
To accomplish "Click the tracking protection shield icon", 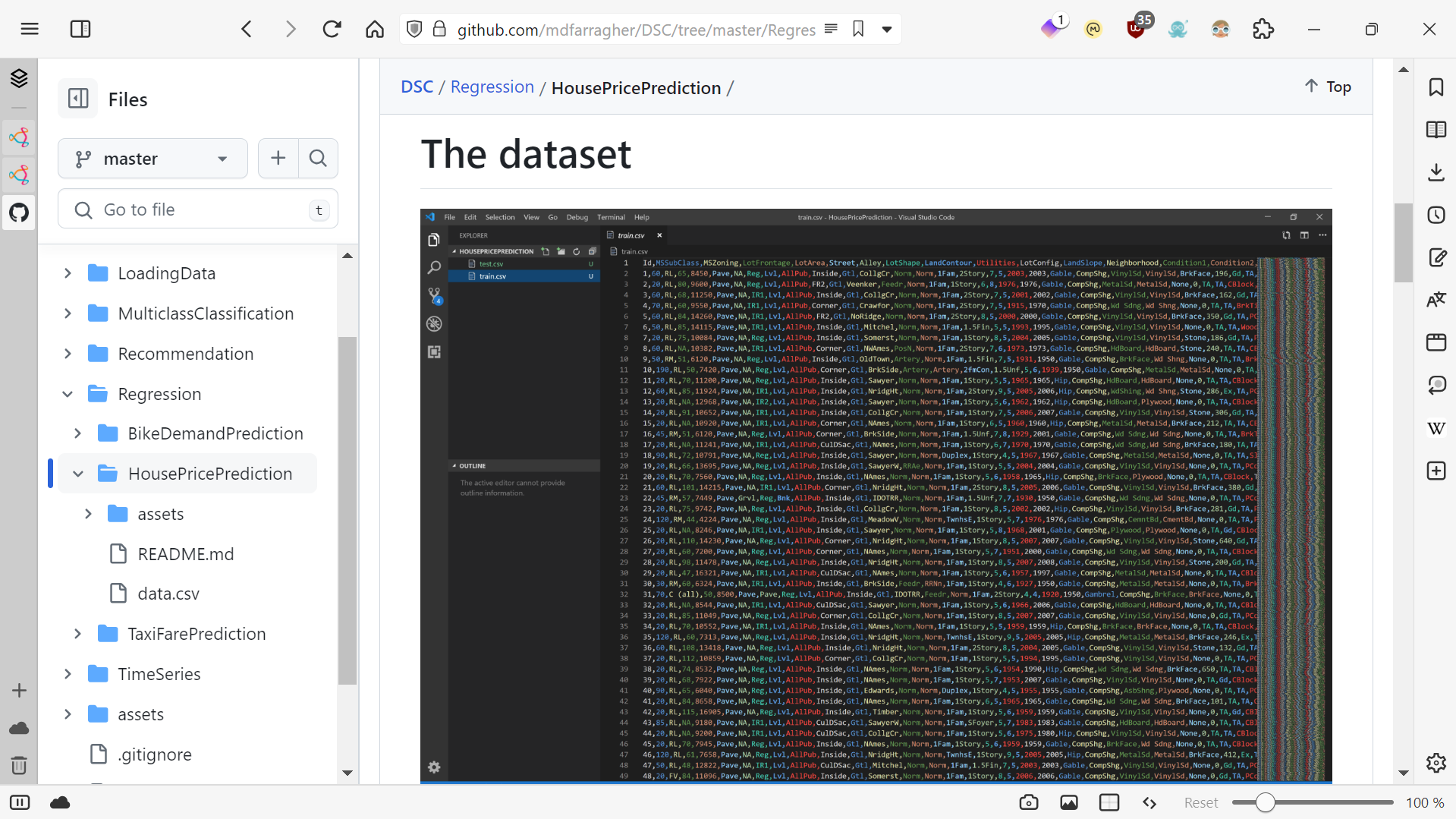I will (414, 30).
